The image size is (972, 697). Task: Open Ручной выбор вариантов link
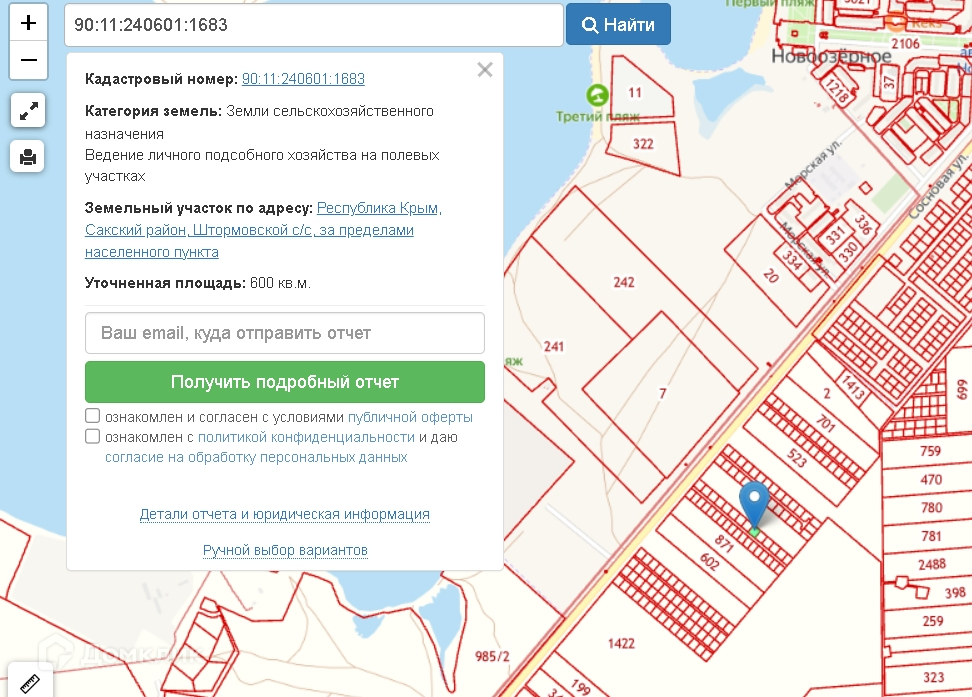pos(285,550)
